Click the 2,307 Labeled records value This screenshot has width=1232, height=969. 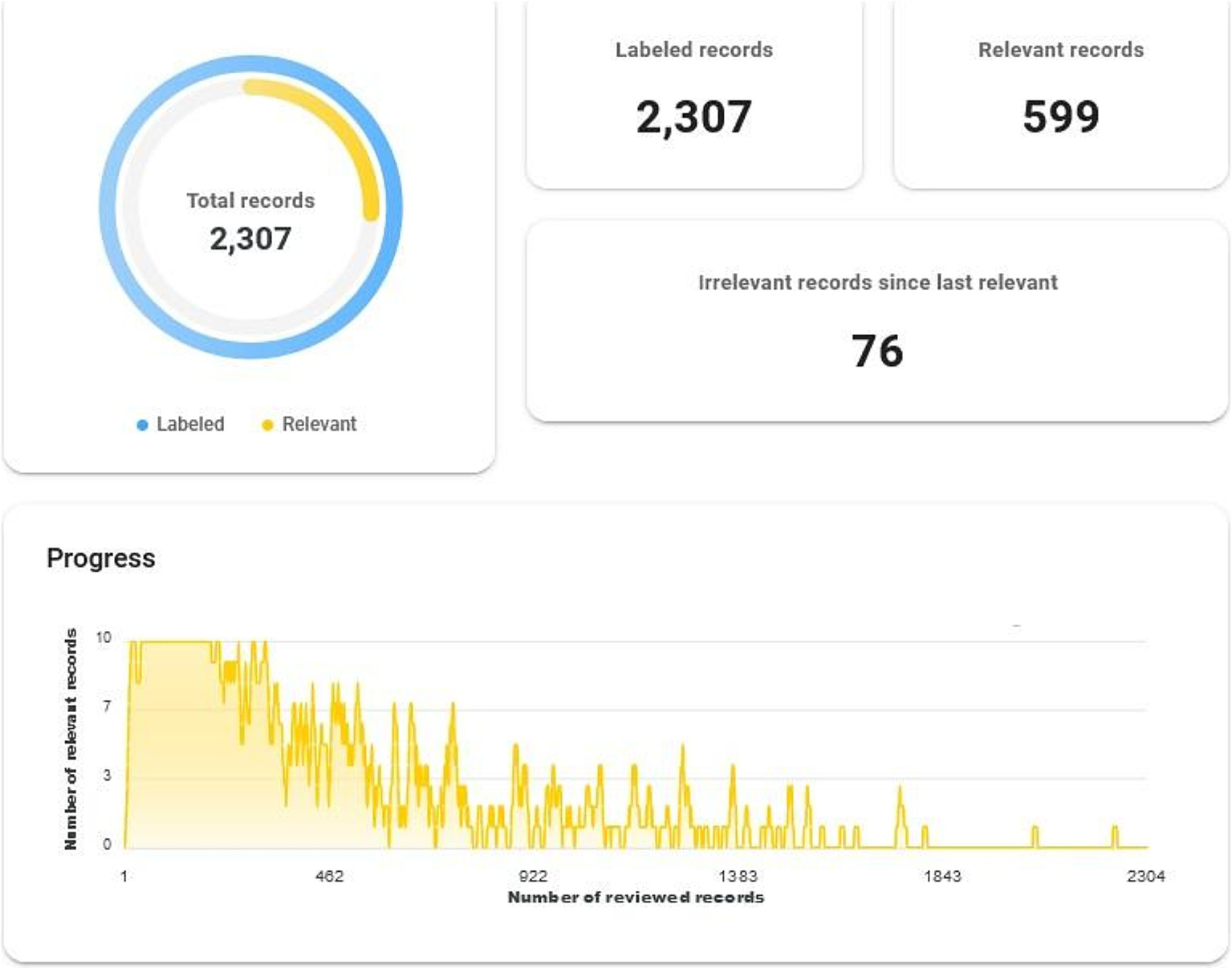(x=693, y=117)
